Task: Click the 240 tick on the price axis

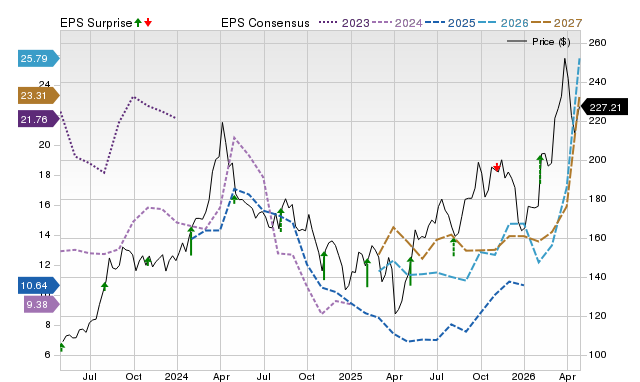Action: [x=597, y=82]
